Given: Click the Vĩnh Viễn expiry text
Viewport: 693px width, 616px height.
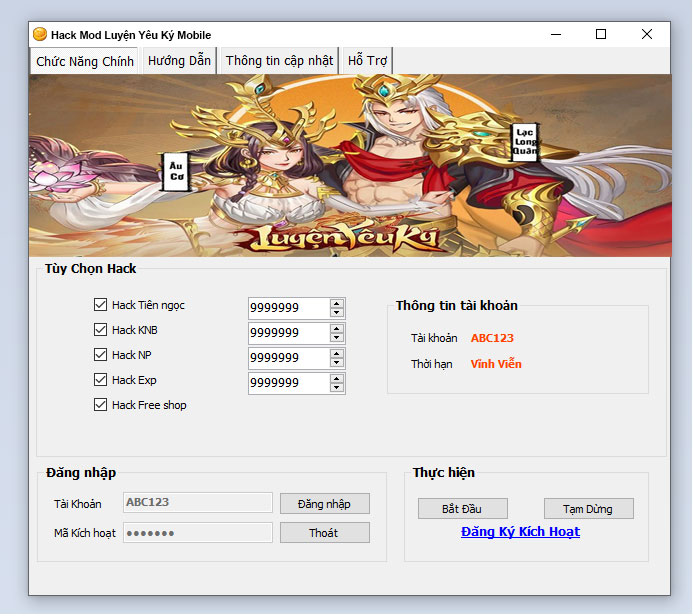Looking at the screenshot, I should [x=496, y=364].
